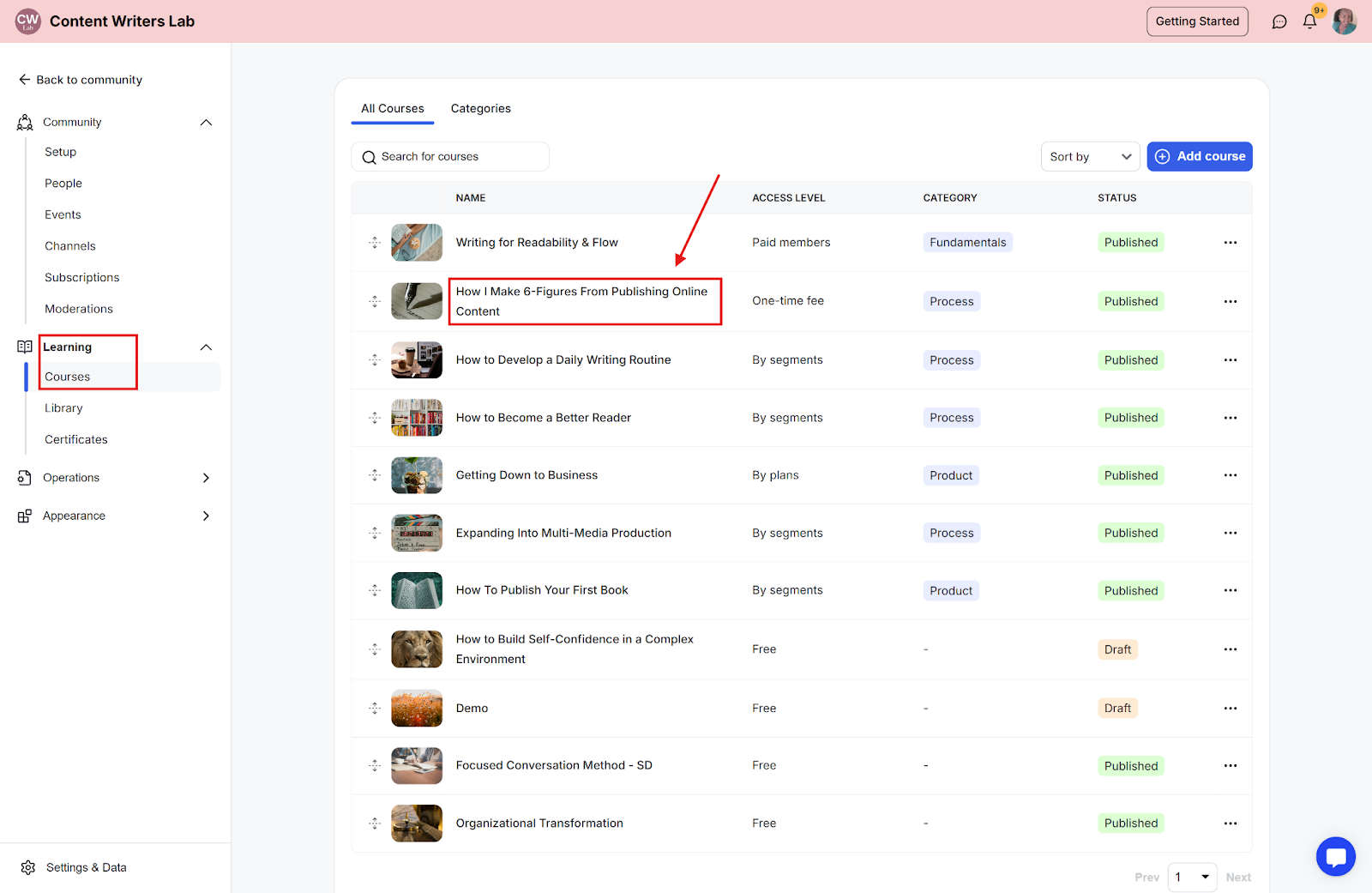The image size is (1372, 893).
Task: Open the live chat support widget
Action: 1335,856
